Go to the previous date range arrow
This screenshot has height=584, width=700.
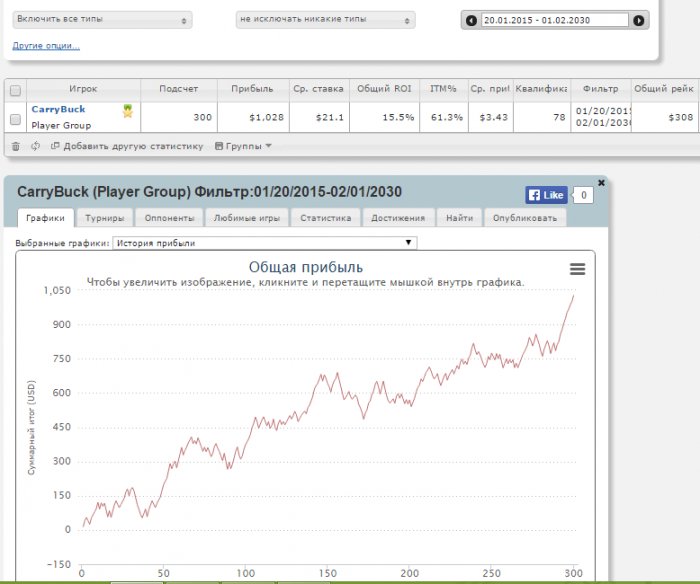471,21
